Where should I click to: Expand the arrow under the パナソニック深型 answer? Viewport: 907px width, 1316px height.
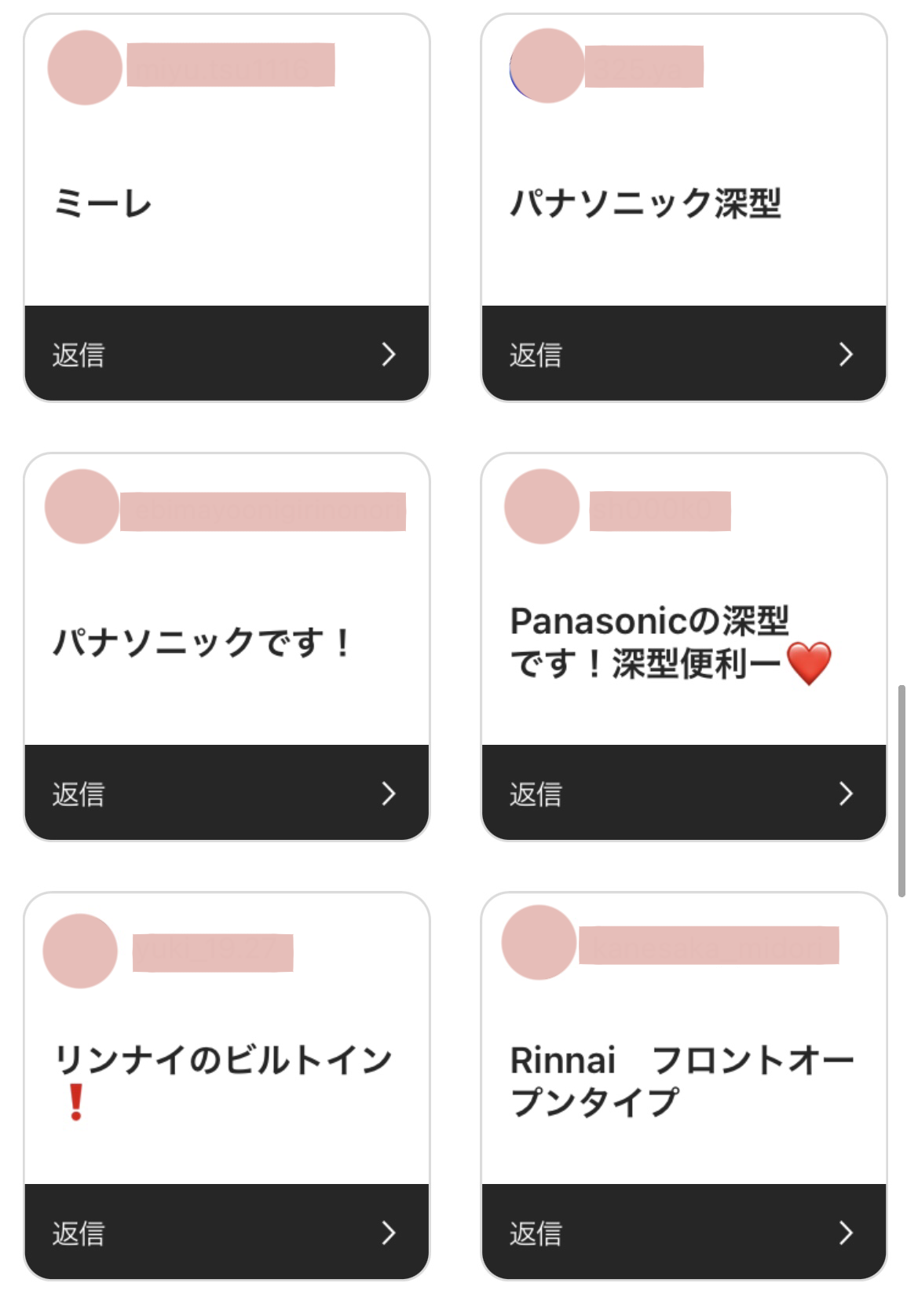[x=845, y=354]
